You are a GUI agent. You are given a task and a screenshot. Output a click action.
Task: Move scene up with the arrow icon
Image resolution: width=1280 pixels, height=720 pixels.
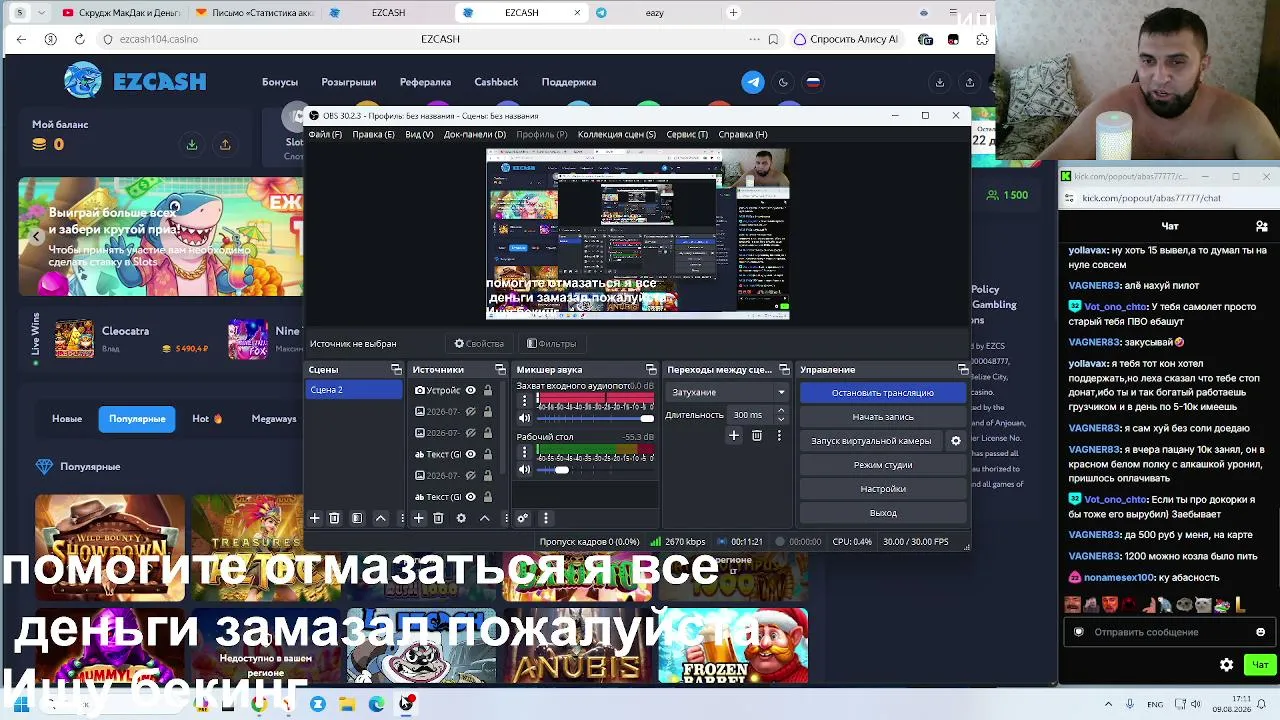point(381,518)
